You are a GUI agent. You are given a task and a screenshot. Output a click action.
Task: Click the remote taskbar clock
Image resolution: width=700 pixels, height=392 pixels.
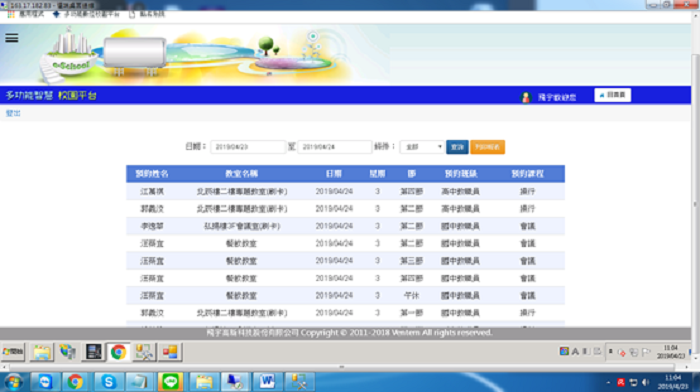tap(671, 352)
